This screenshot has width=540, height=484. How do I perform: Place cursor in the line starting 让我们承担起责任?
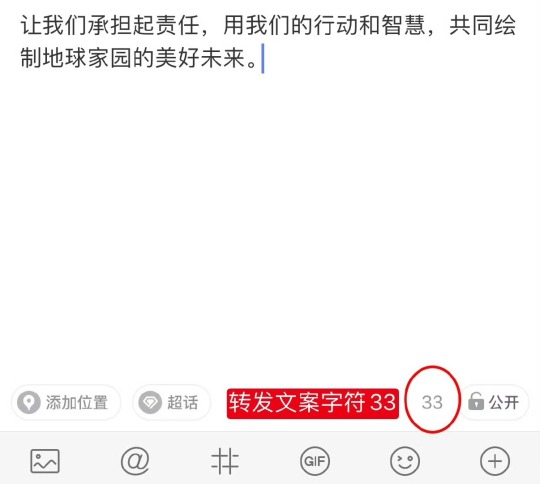tap(268, 25)
